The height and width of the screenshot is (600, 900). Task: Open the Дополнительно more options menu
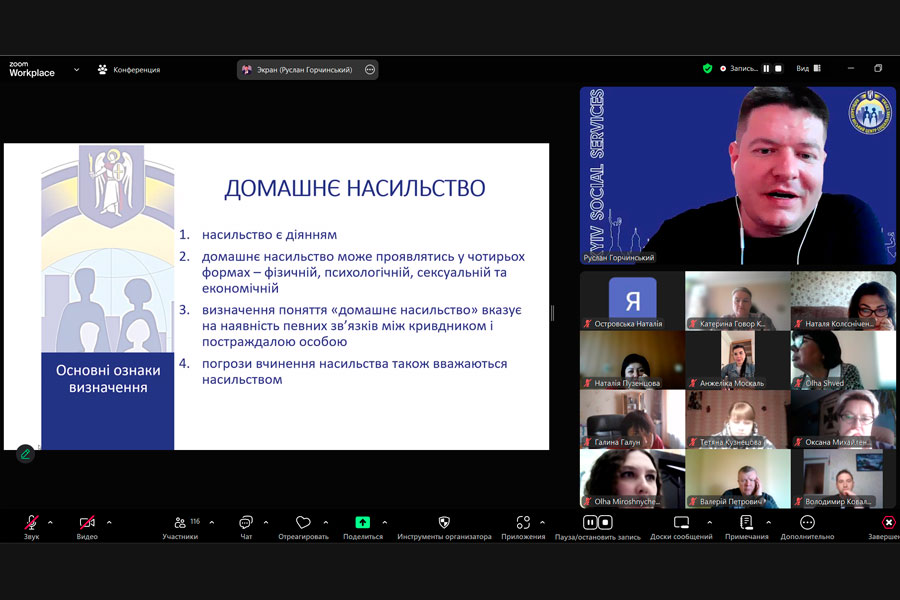pos(807,523)
